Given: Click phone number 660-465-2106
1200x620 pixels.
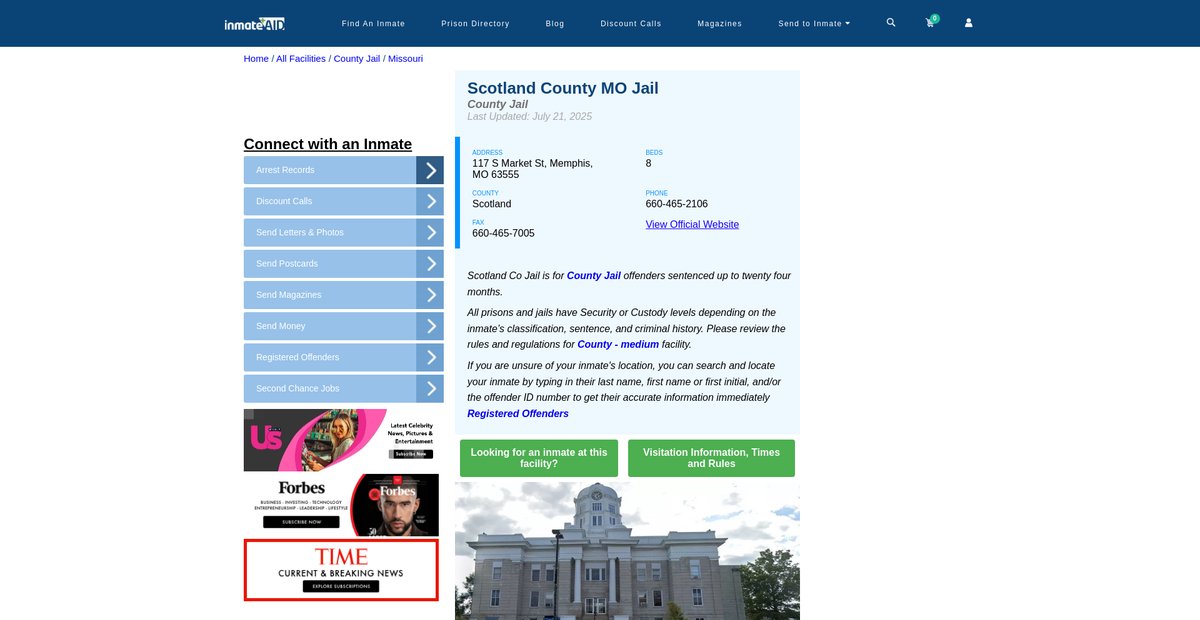Looking at the screenshot, I should [x=677, y=204].
